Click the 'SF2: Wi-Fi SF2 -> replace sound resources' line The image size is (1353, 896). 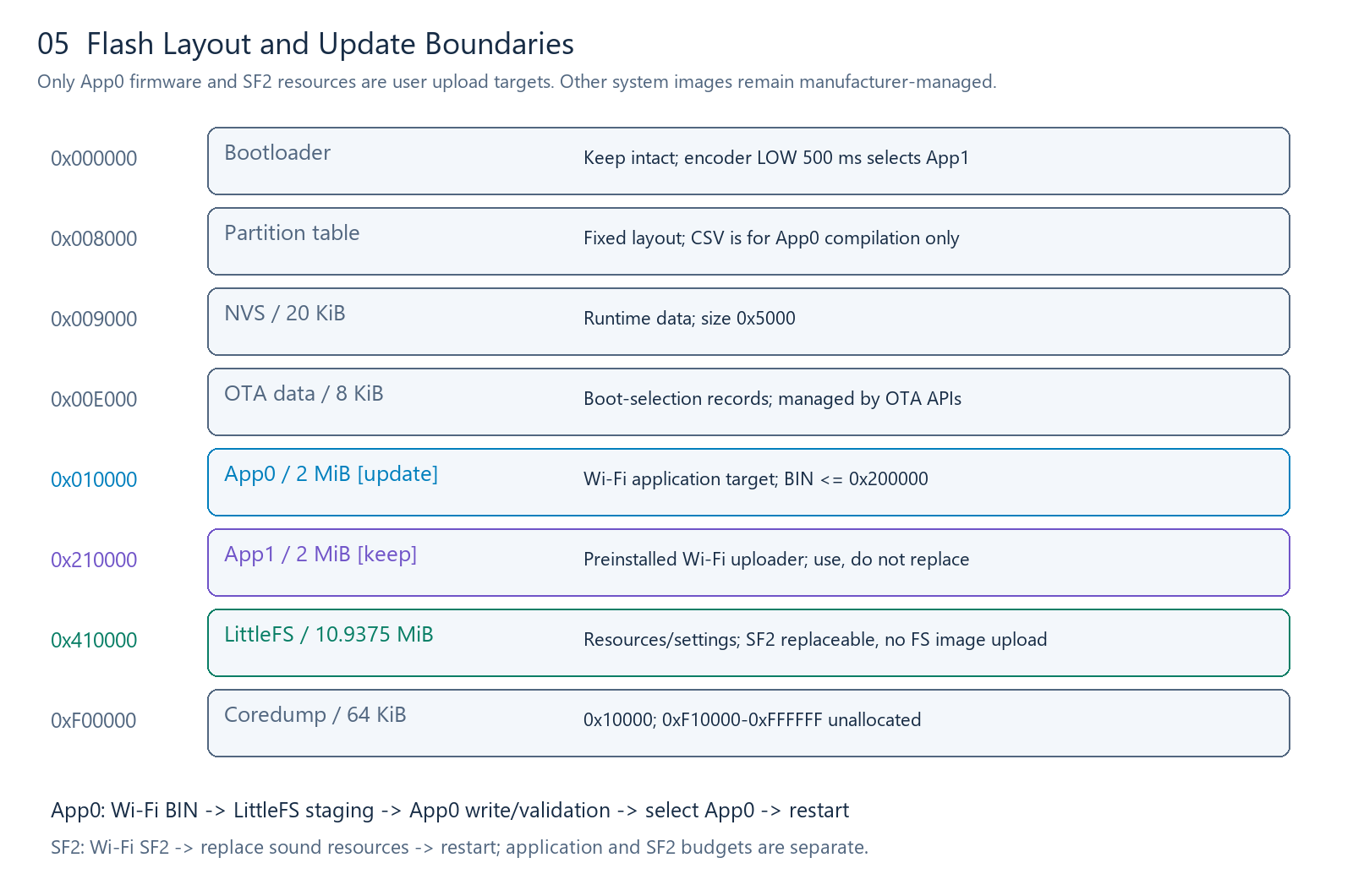[x=459, y=847]
